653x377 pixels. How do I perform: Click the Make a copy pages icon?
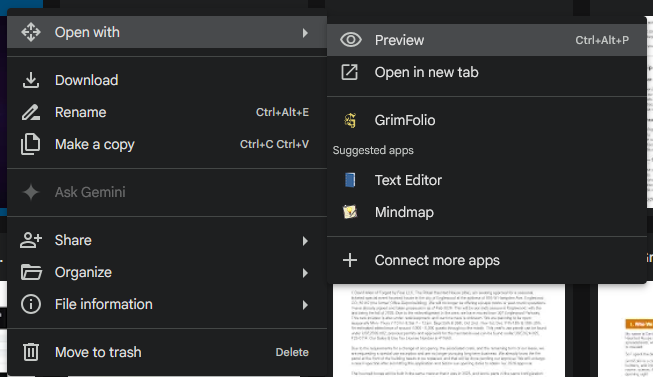(31, 144)
